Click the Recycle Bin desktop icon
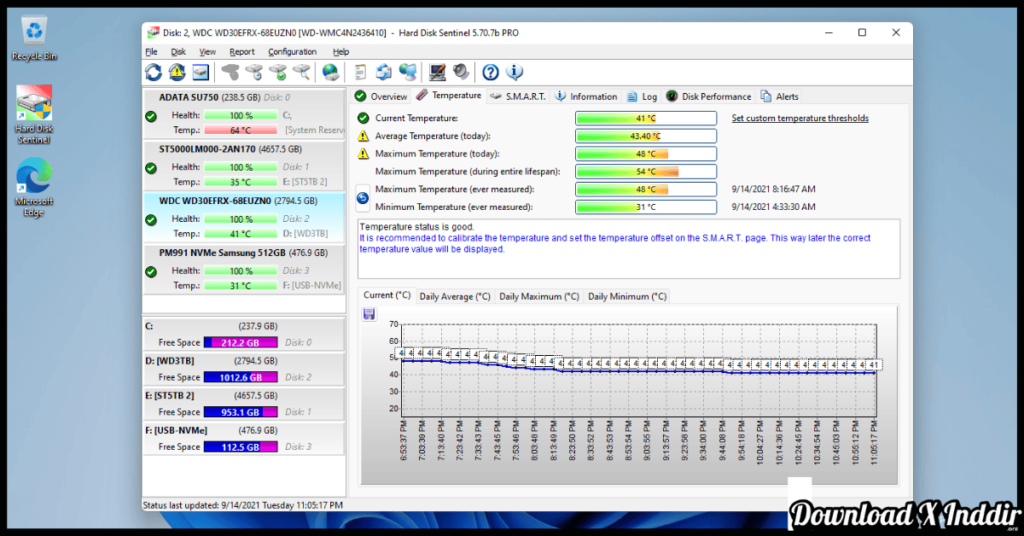1024x536 pixels. tap(34, 39)
